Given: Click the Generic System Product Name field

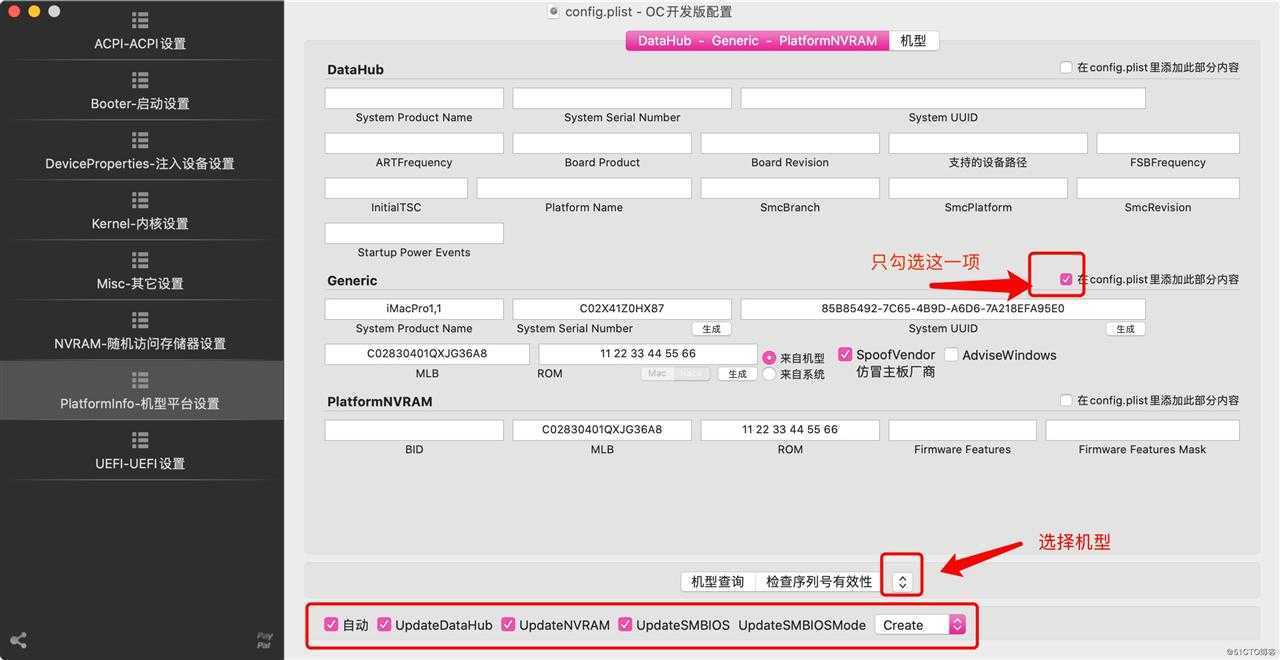Looking at the screenshot, I should [x=414, y=309].
